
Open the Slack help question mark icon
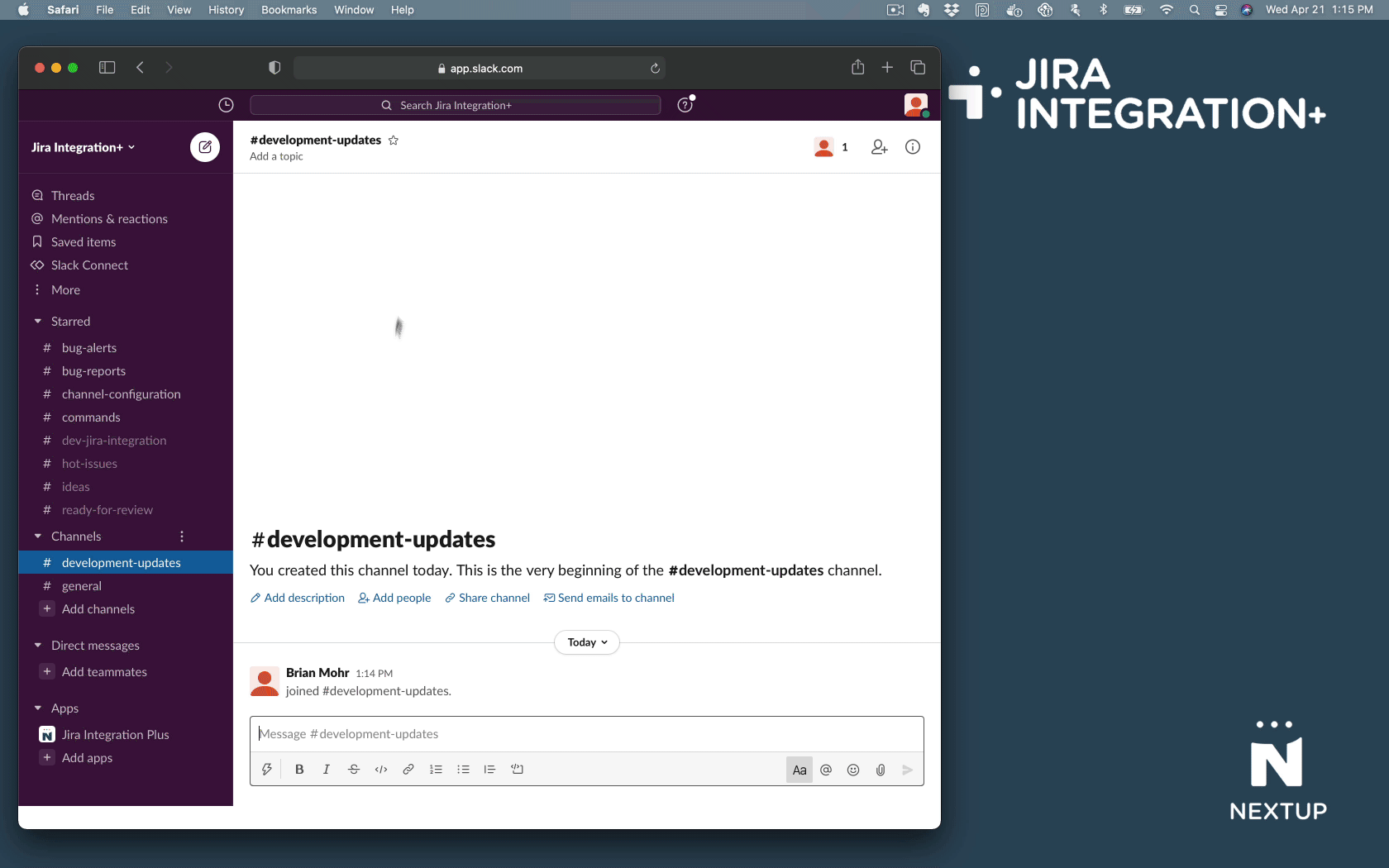pos(685,105)
